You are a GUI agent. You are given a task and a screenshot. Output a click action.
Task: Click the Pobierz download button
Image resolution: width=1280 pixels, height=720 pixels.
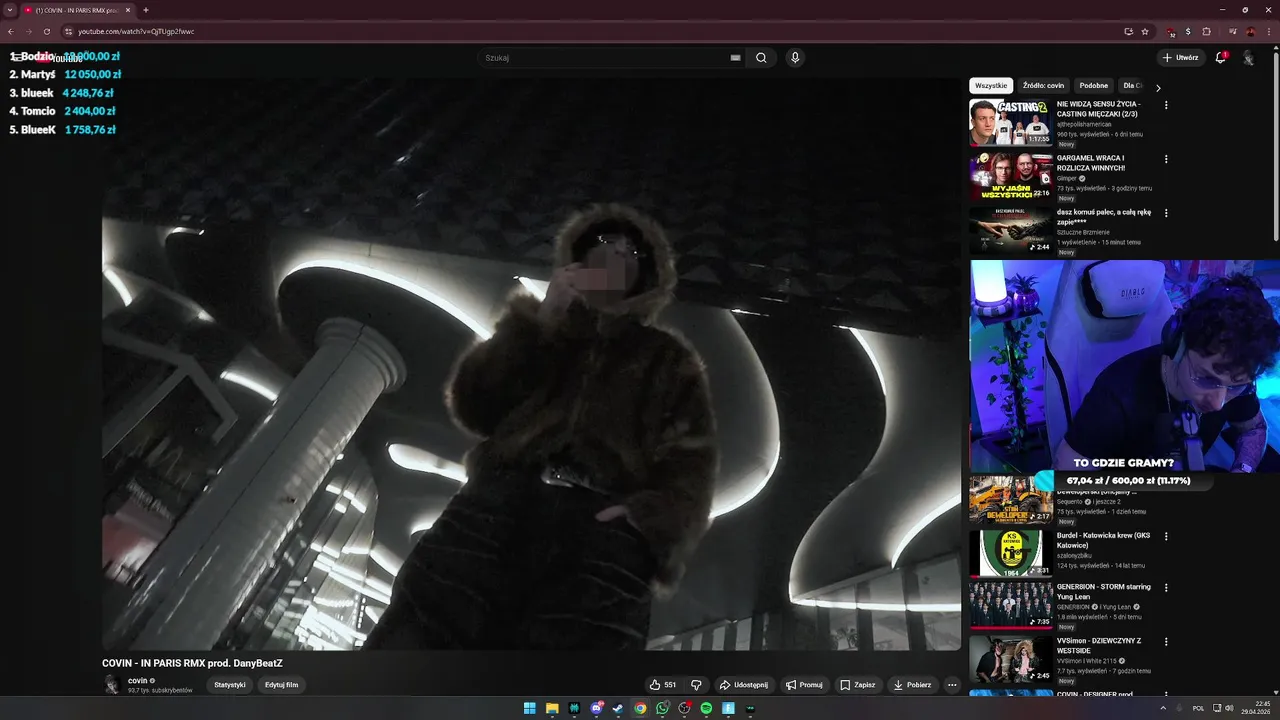[912, 685]
